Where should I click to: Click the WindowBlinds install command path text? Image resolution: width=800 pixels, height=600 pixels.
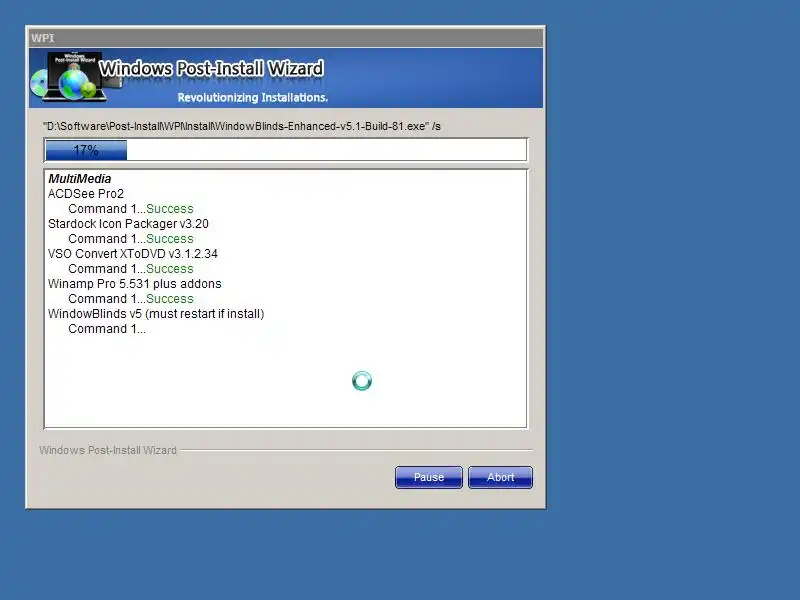click(x=242, y=126)
